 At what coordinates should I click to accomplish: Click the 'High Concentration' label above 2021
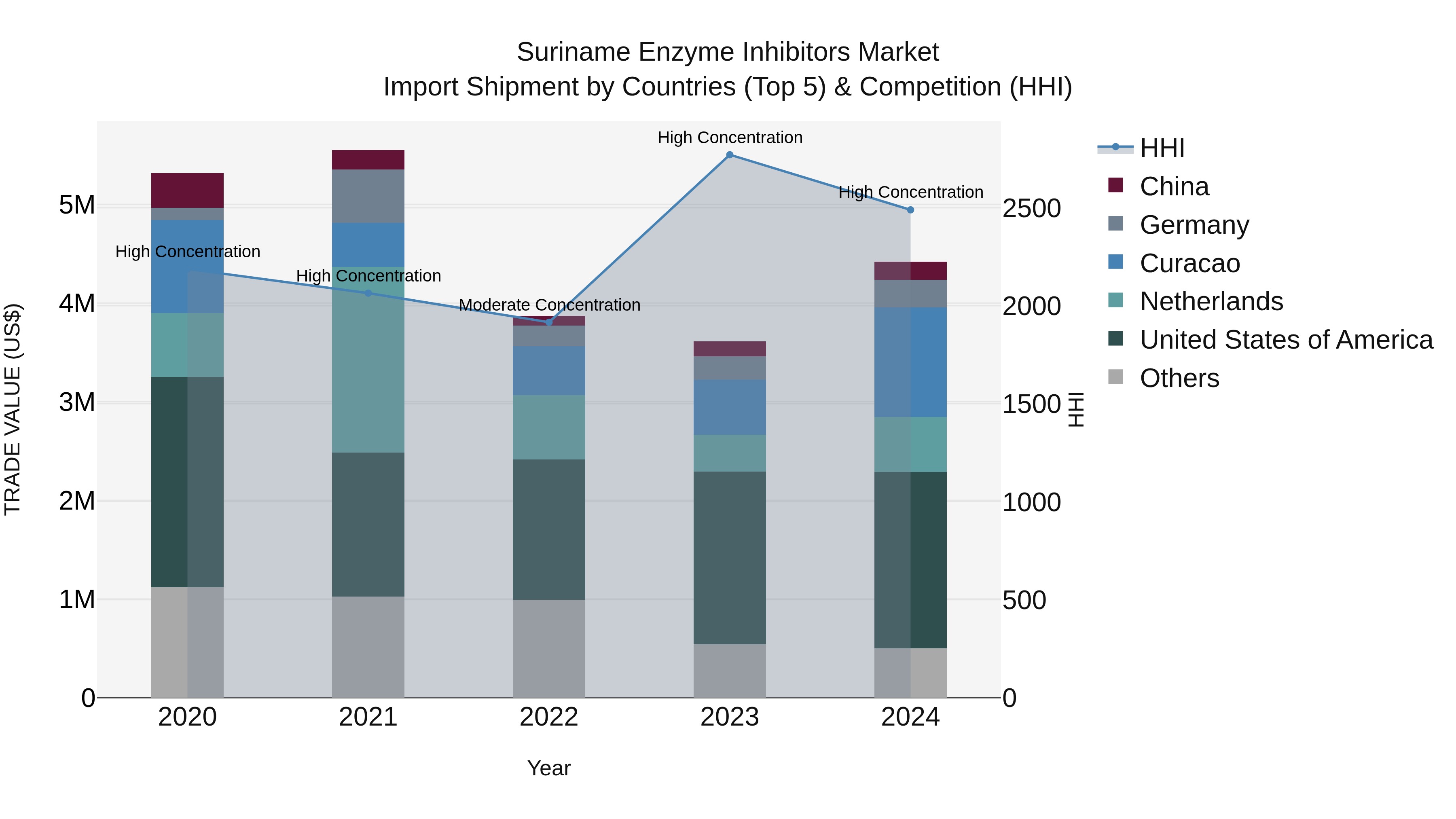368,276
